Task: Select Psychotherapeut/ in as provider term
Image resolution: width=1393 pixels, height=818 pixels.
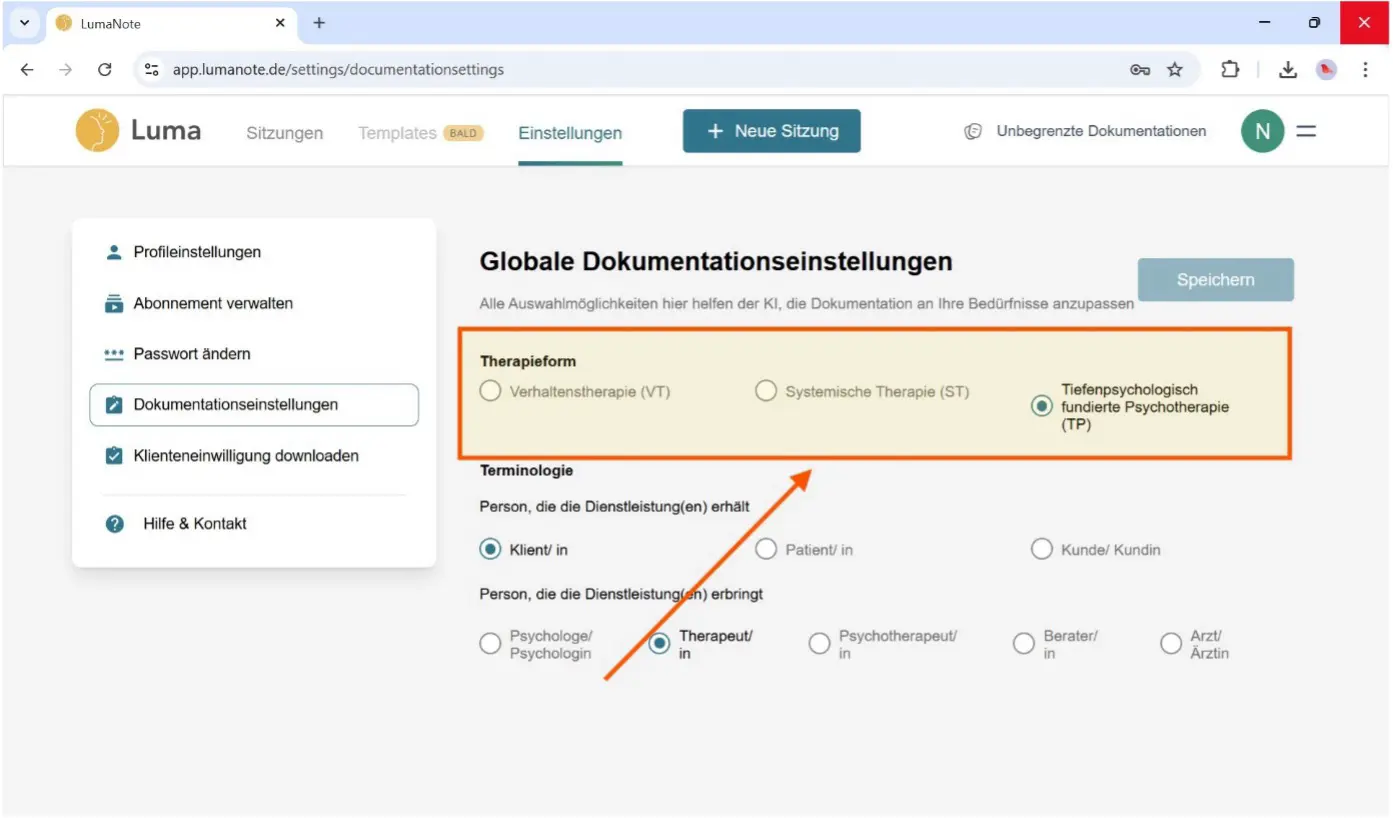Action: tap(820, 643)
